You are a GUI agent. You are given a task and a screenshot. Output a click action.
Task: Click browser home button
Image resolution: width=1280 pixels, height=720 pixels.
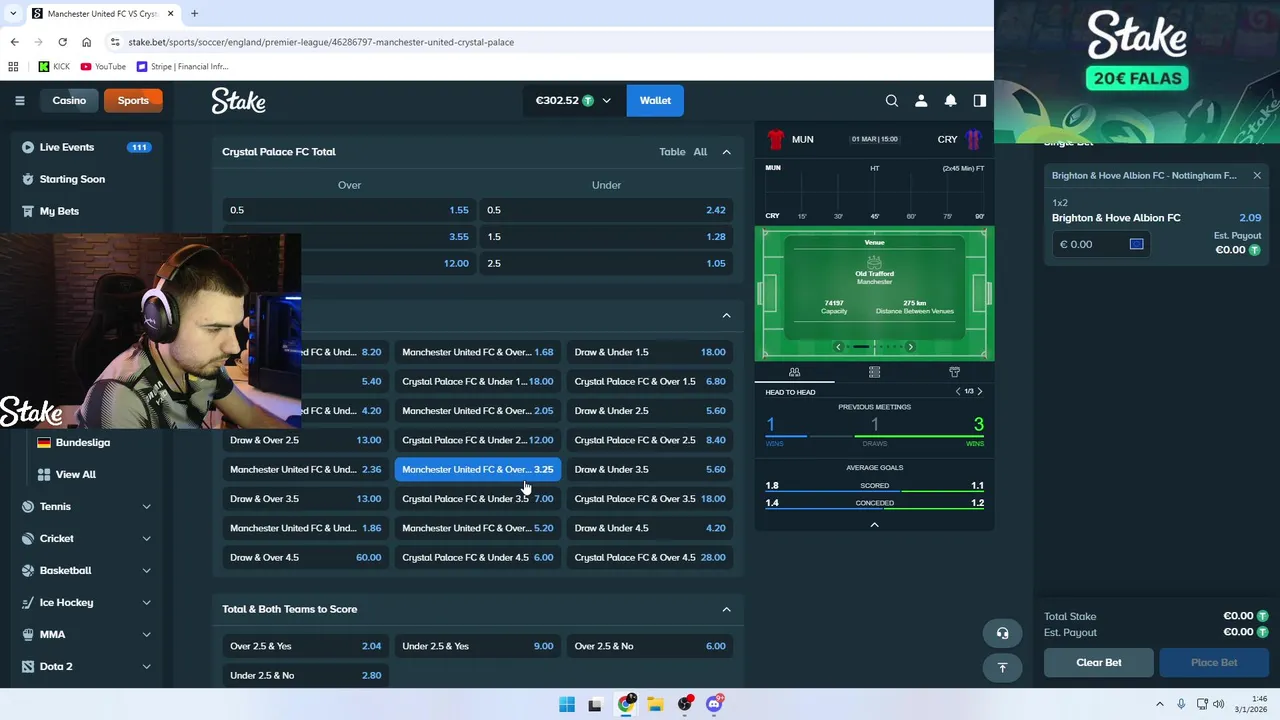86,42
